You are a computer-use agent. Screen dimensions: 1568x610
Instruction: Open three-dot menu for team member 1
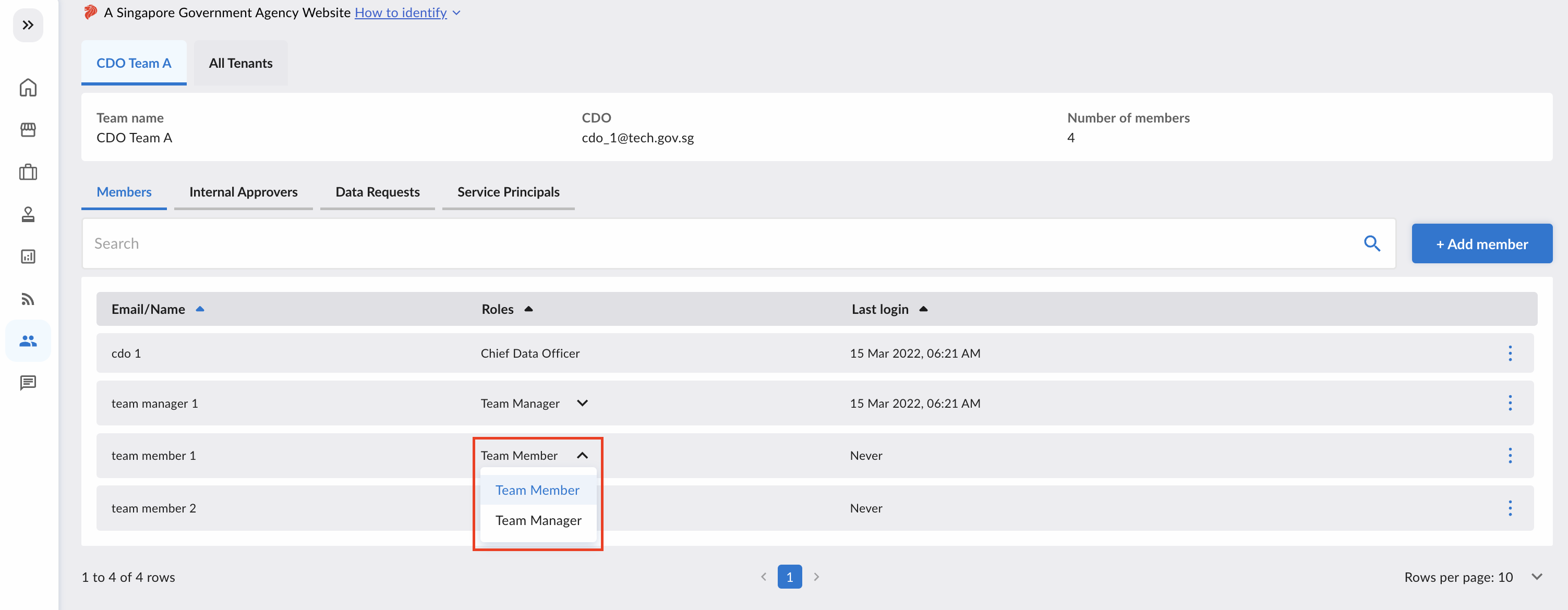[1510, 456]
